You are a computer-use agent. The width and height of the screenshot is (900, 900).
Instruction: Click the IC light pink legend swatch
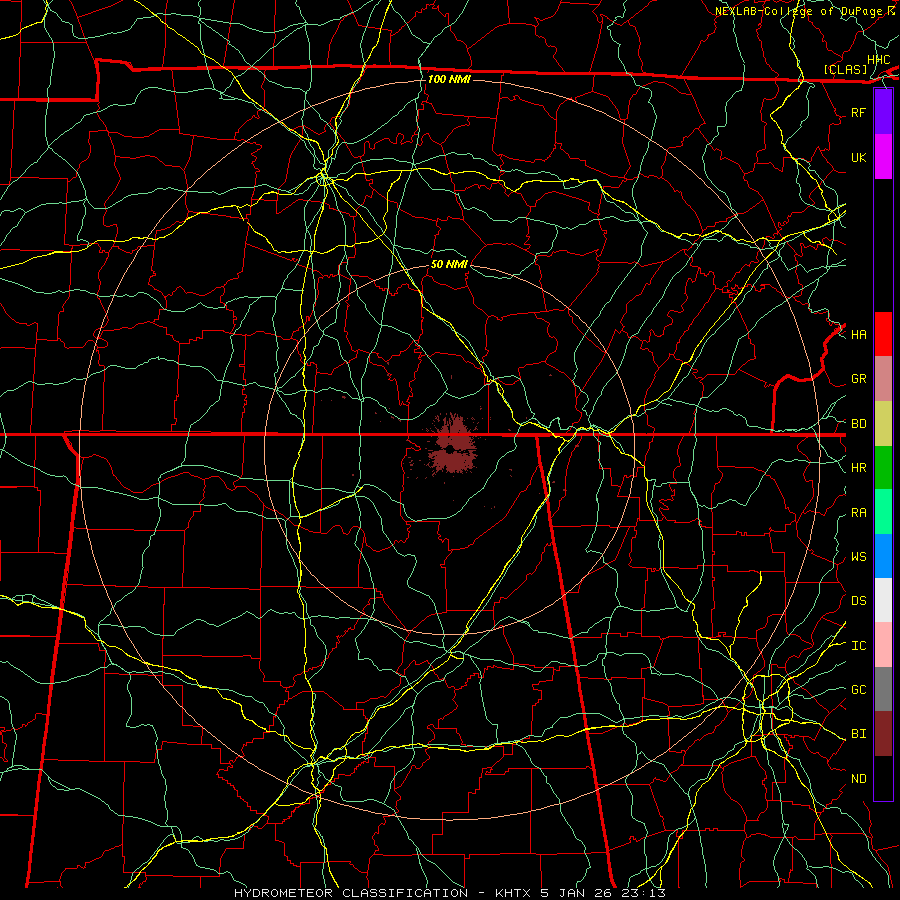pos(883,645)
